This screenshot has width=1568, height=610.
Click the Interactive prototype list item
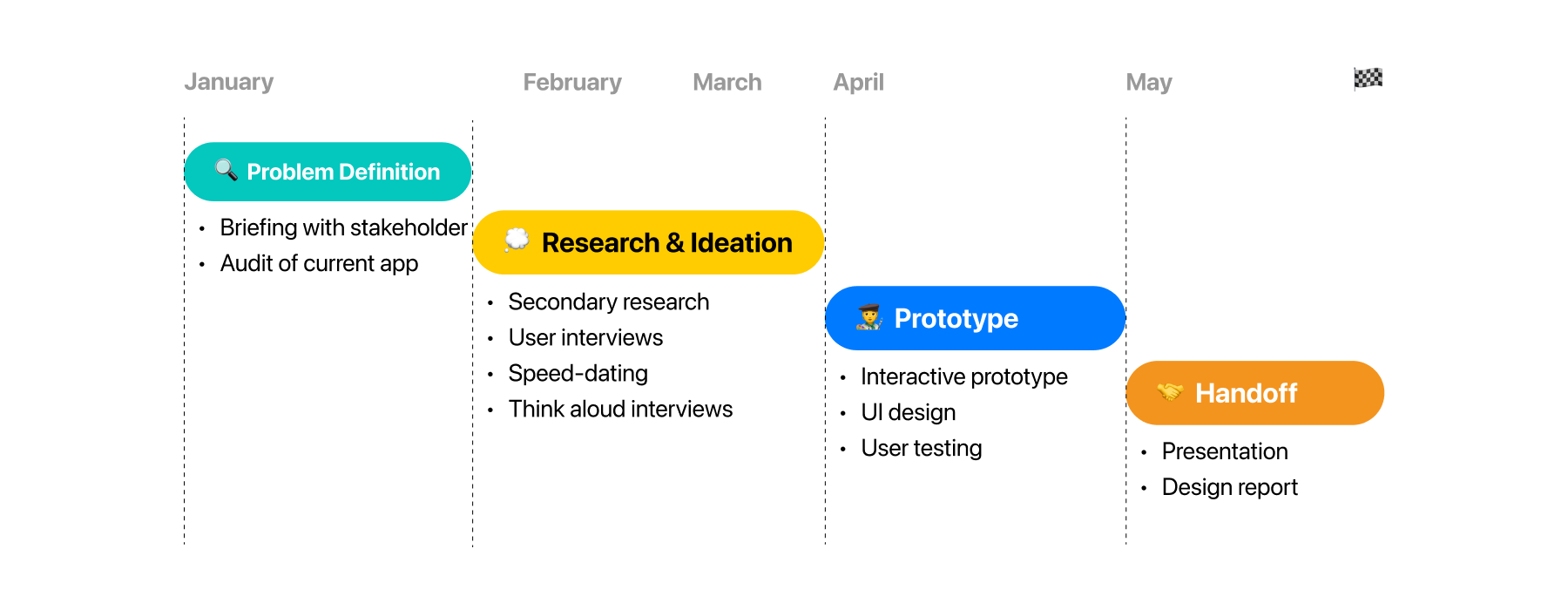pyautogui.click(x=963, y=376)
